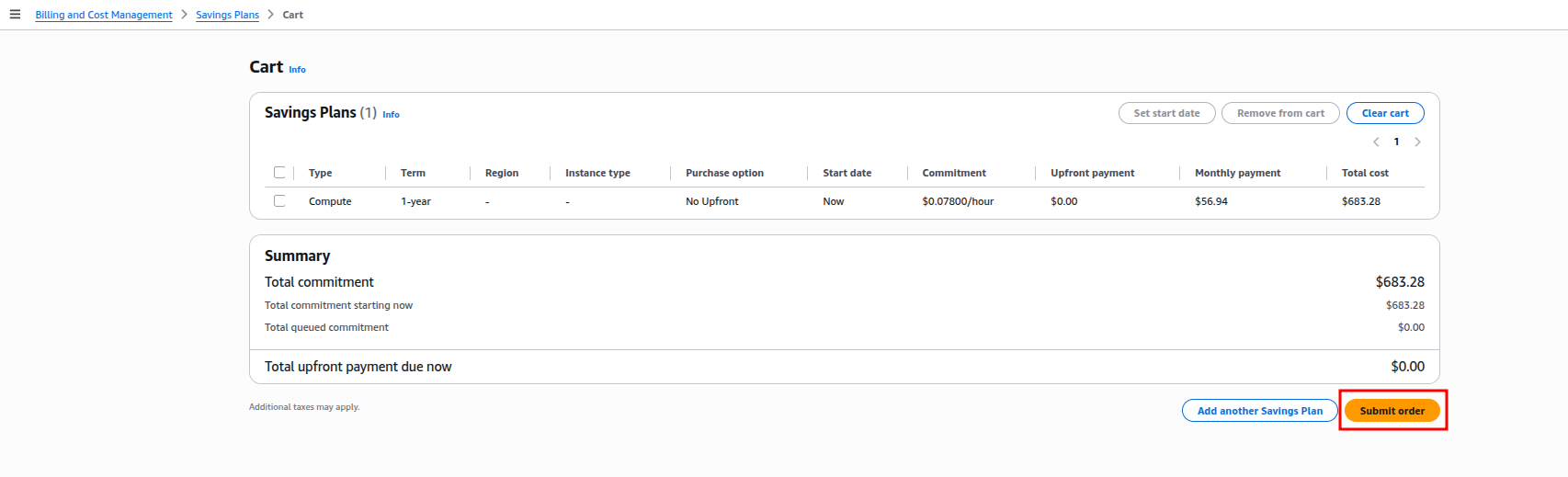Screen dimensions: 1568x477
Task: Select the Compute savings plan row checkbox
Action: coord(279,200)
